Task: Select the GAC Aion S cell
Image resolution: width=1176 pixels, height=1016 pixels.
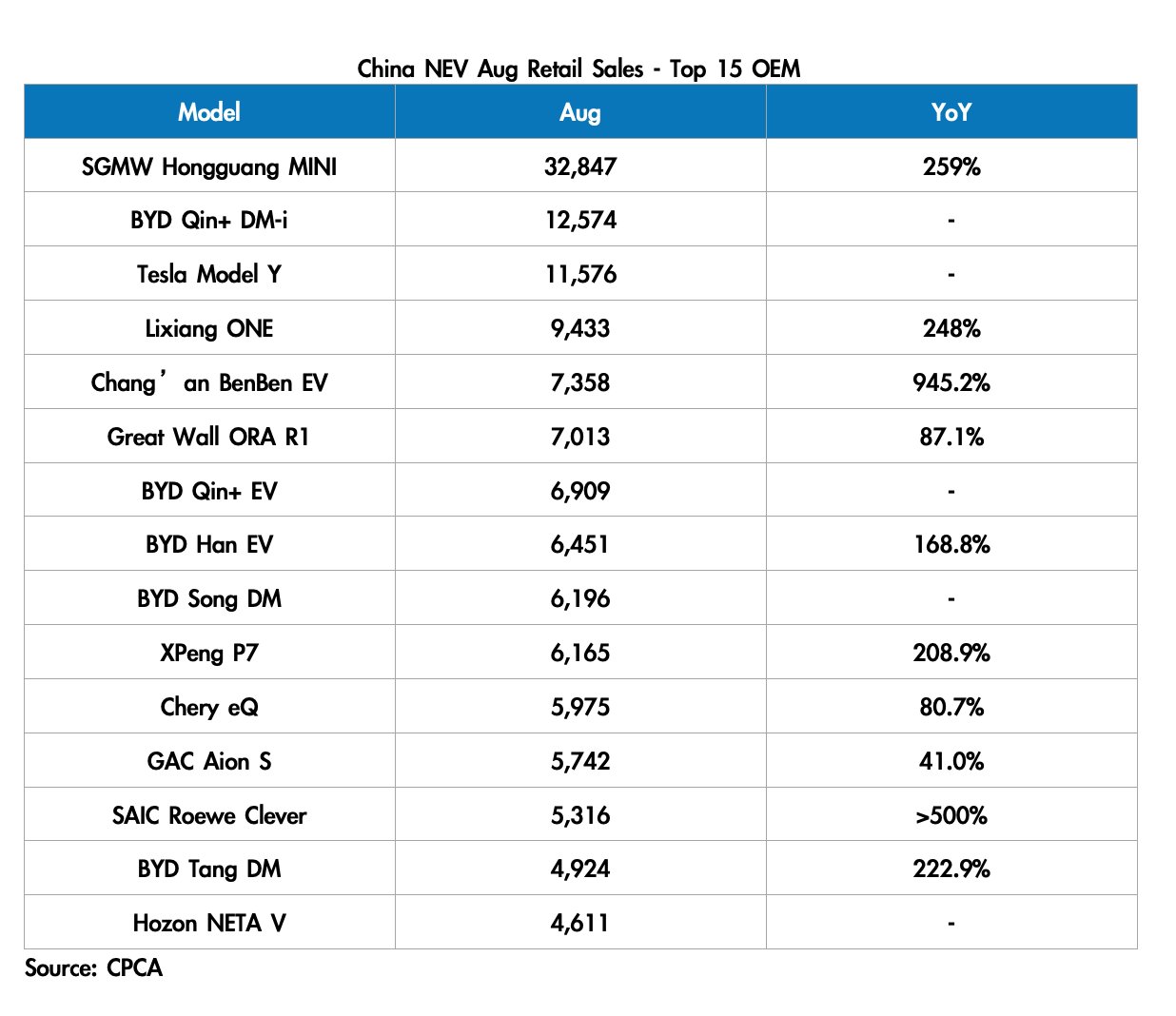Action: click(209, 761)
